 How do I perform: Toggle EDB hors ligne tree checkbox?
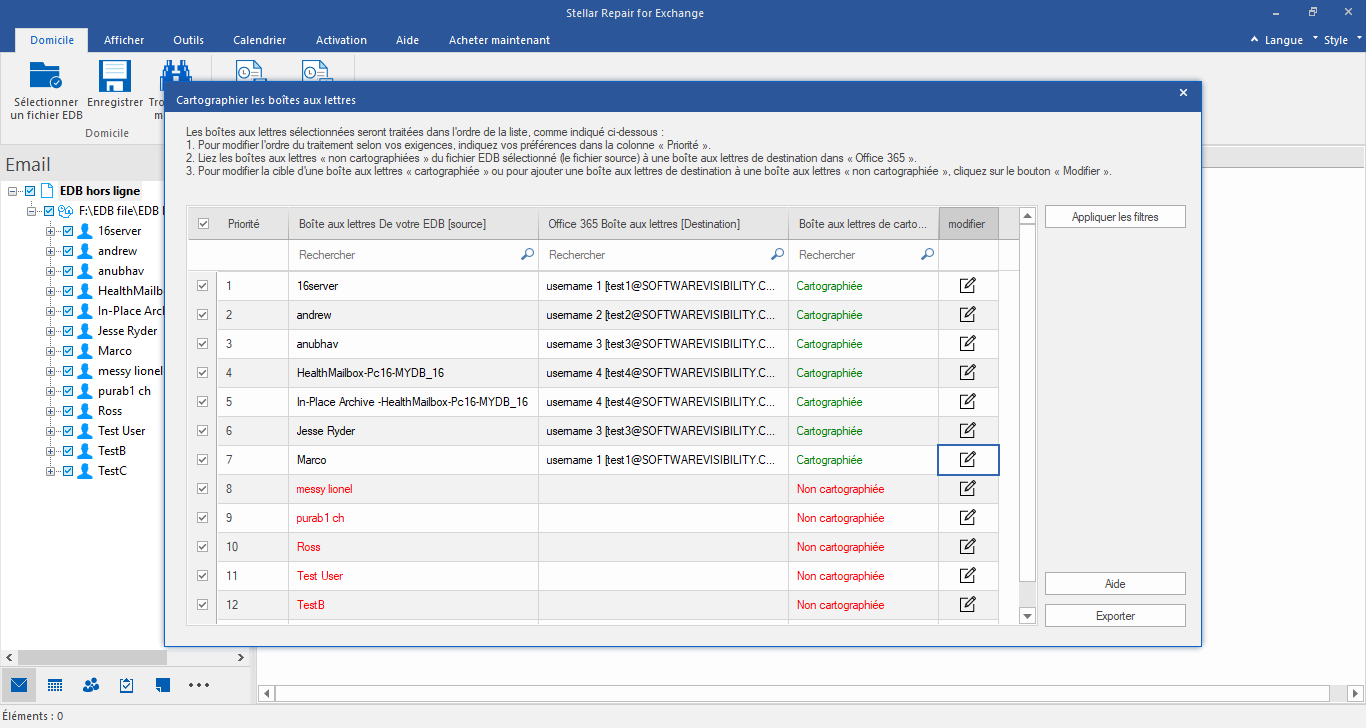pyautogui.click(x=30, y=191)
